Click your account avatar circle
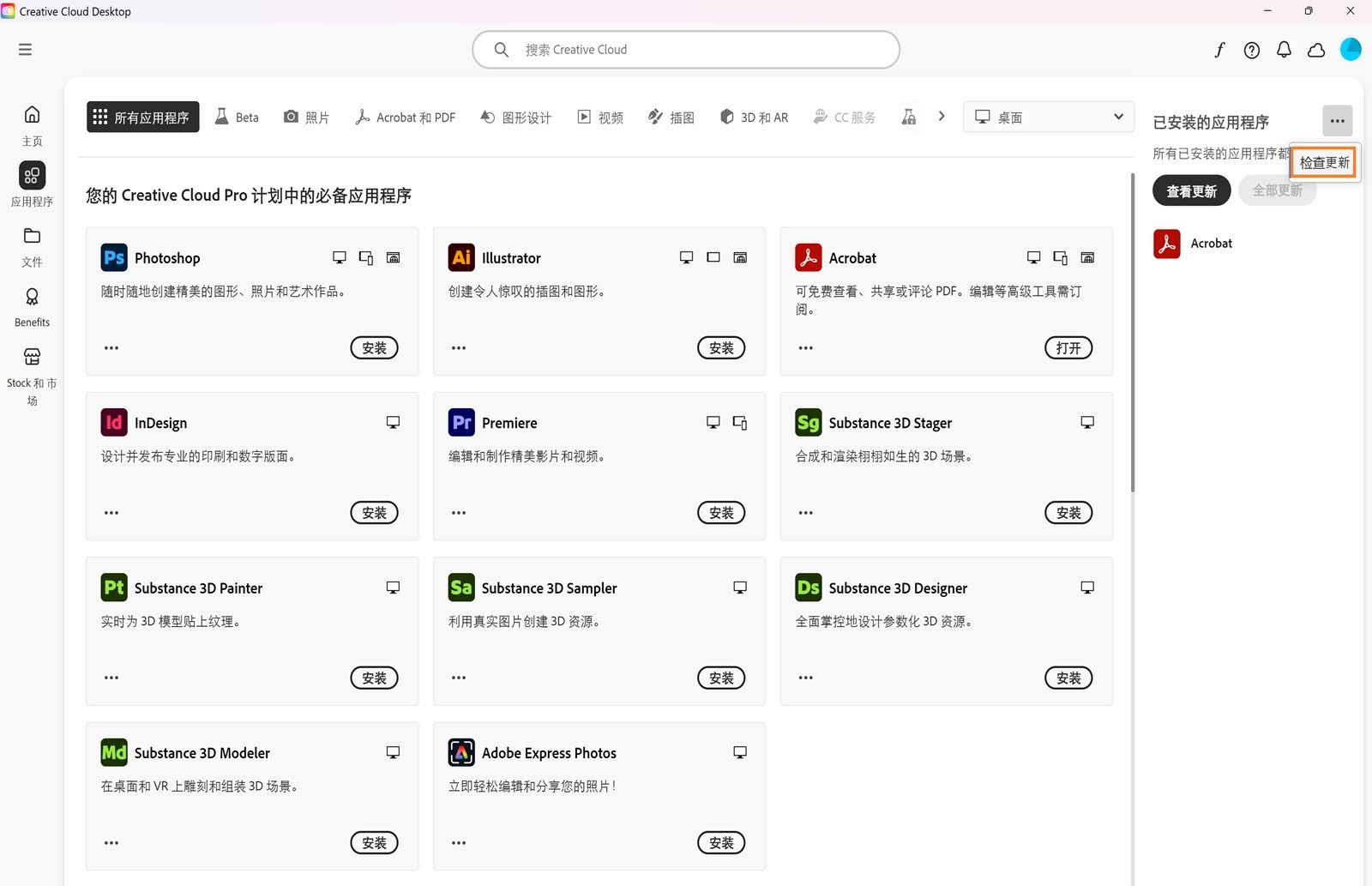The height and width of the screenshot is (886, 1372). [1351, 50]
